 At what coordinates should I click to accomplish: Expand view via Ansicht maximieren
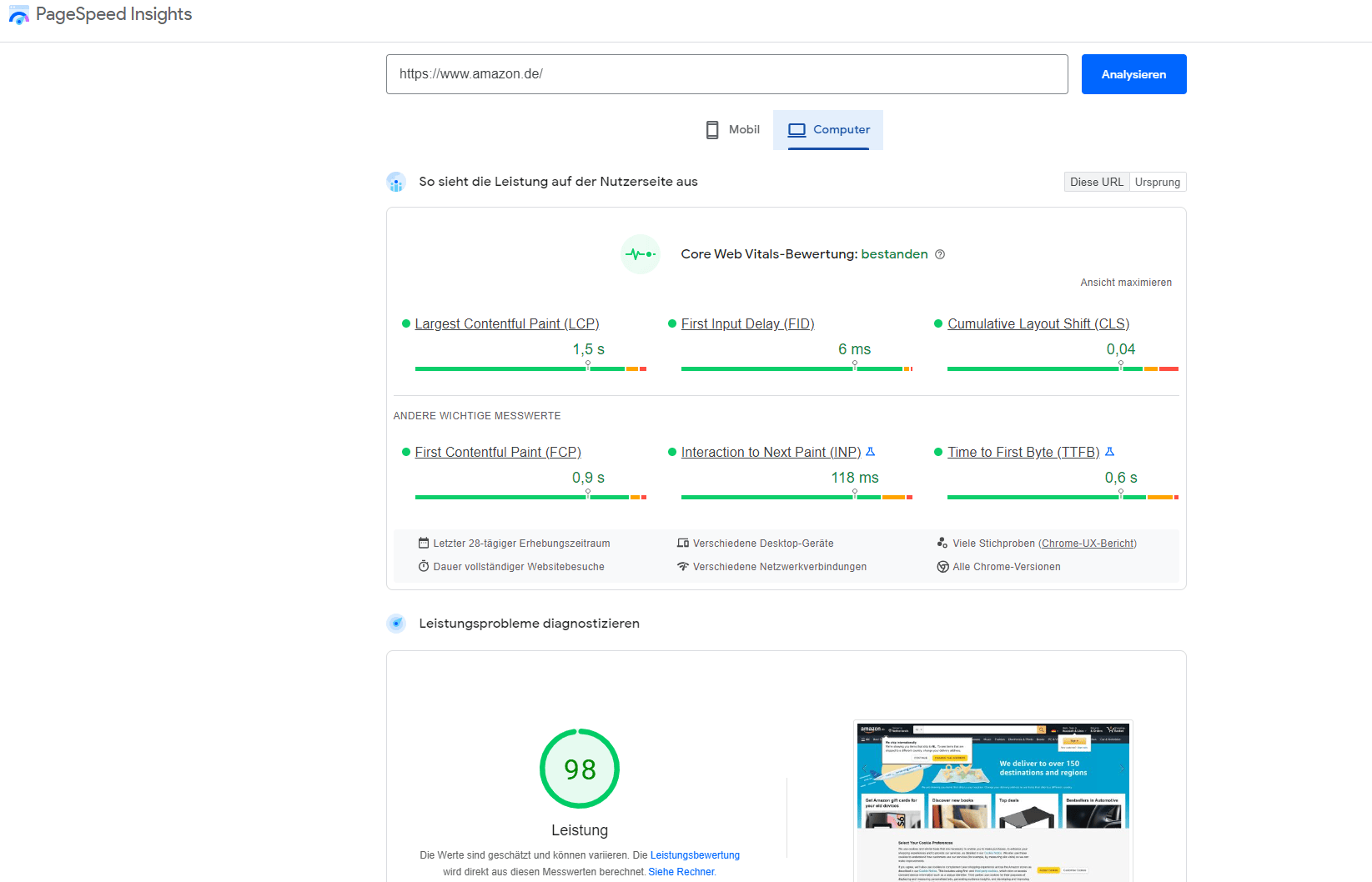coord(1126,283)
